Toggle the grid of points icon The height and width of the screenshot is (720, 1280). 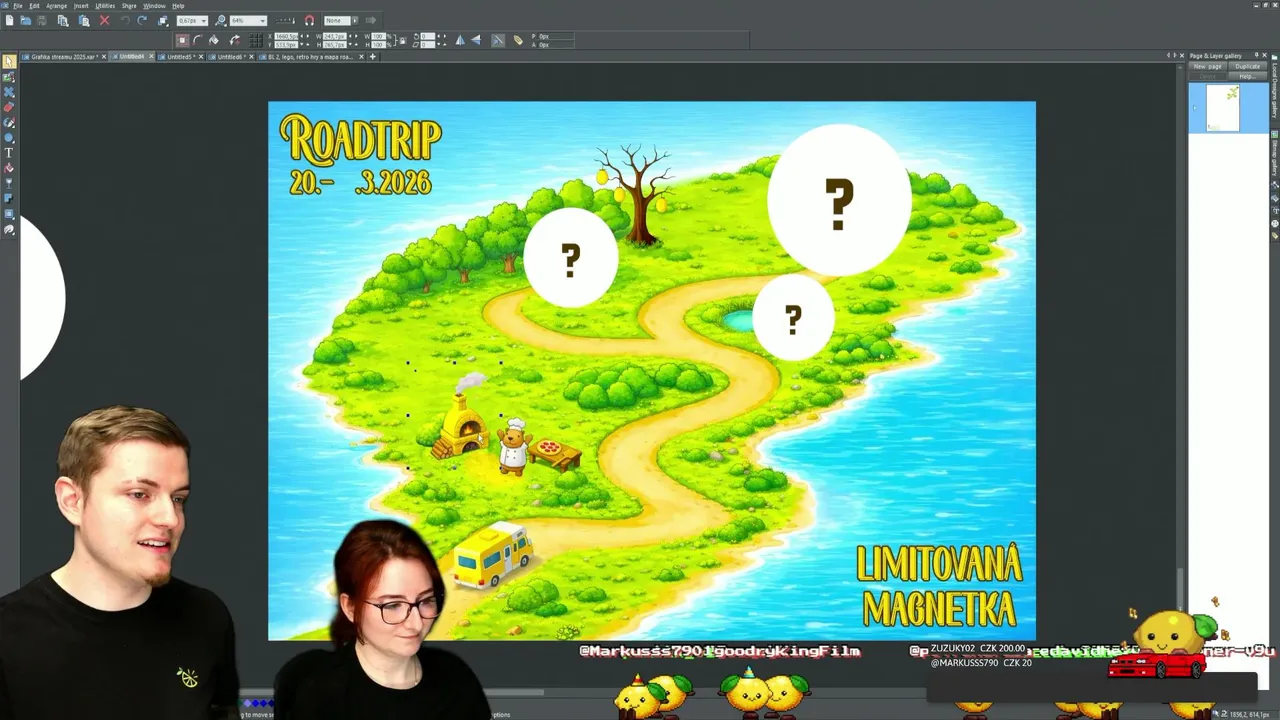tap(256, 40)
